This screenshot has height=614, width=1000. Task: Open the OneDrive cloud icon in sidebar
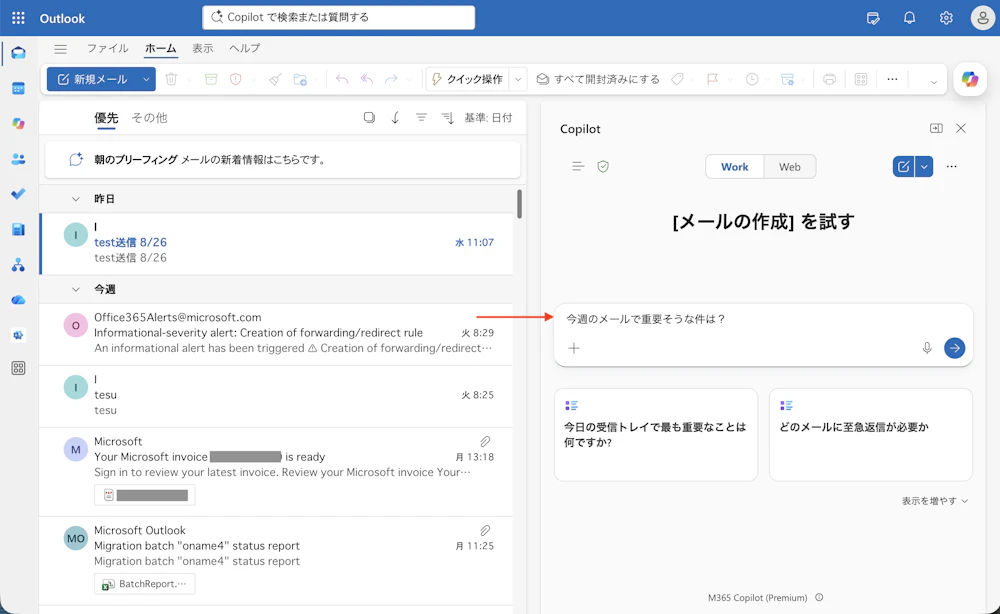click(x=18, y=300)
